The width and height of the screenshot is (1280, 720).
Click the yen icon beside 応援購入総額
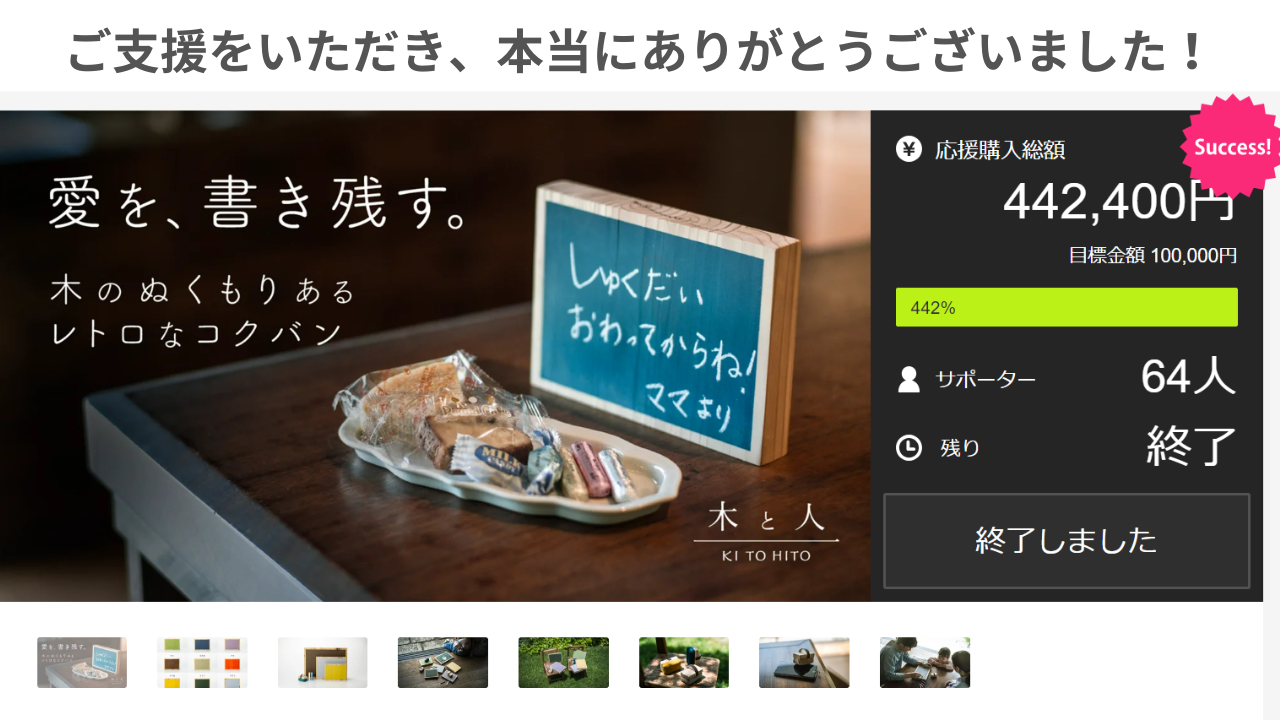[908, 150]
